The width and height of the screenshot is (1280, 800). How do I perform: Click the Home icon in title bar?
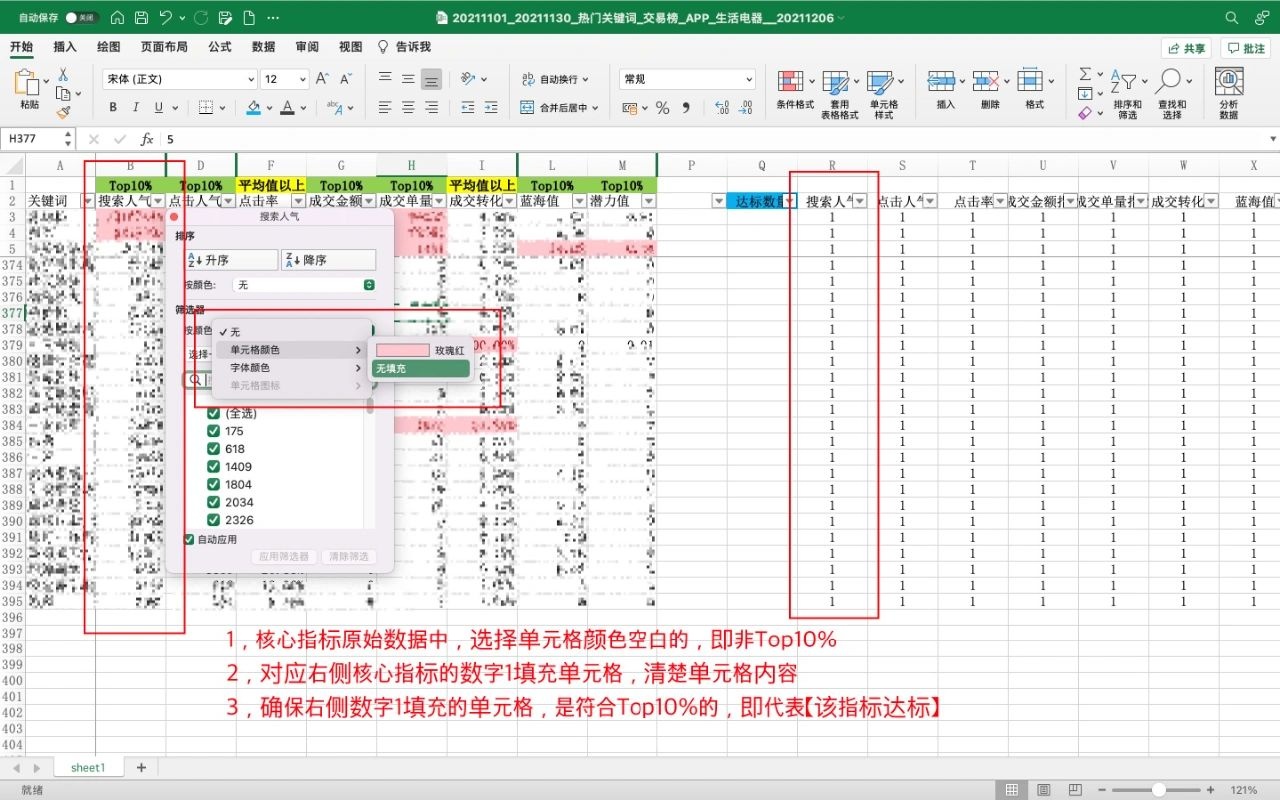[x=118, y=18]
